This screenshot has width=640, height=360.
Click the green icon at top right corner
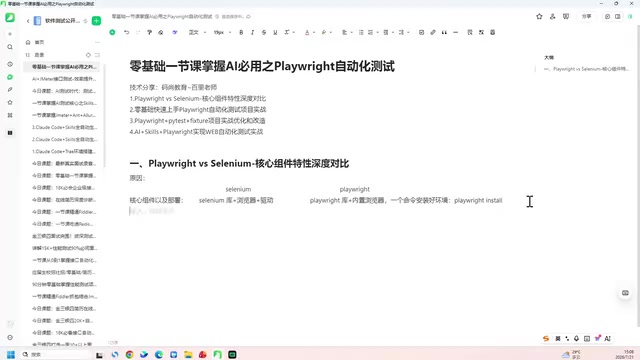point(630,16)
